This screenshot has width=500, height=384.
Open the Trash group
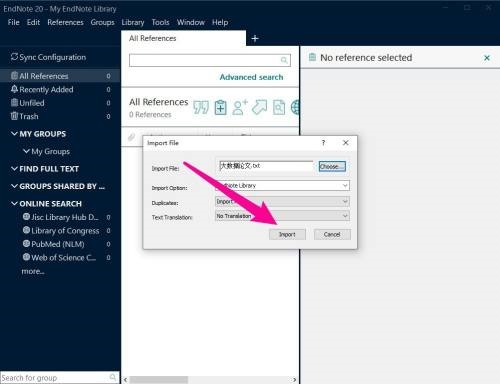coord(60,116)
